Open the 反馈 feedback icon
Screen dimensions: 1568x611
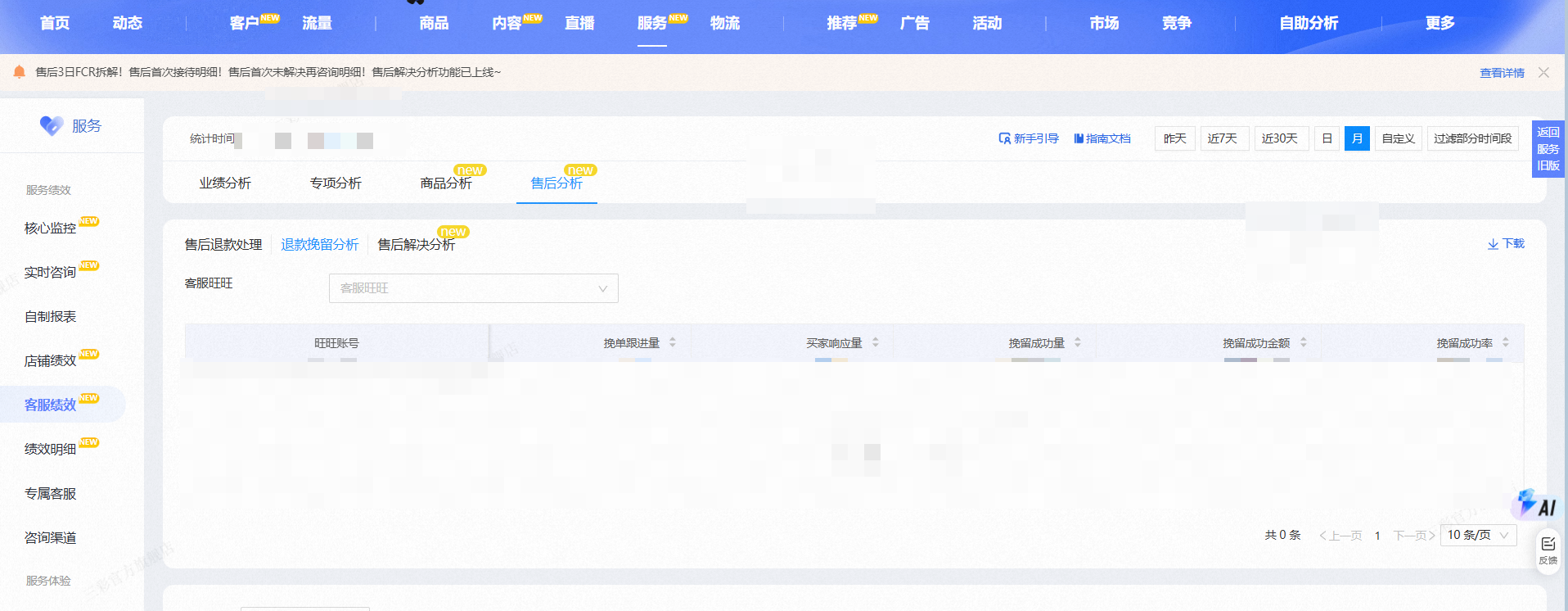click(1548, 550)
